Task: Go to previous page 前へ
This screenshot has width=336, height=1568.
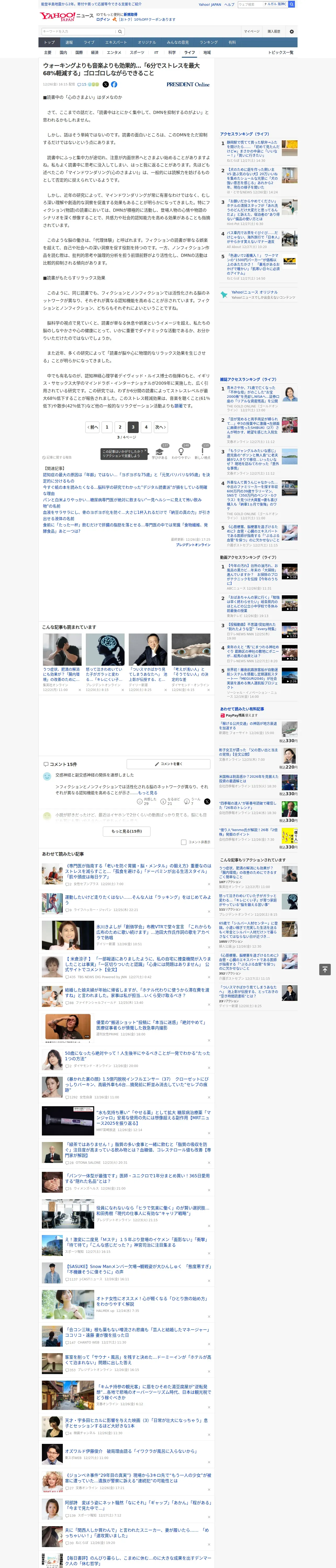Action: (93, 427)
